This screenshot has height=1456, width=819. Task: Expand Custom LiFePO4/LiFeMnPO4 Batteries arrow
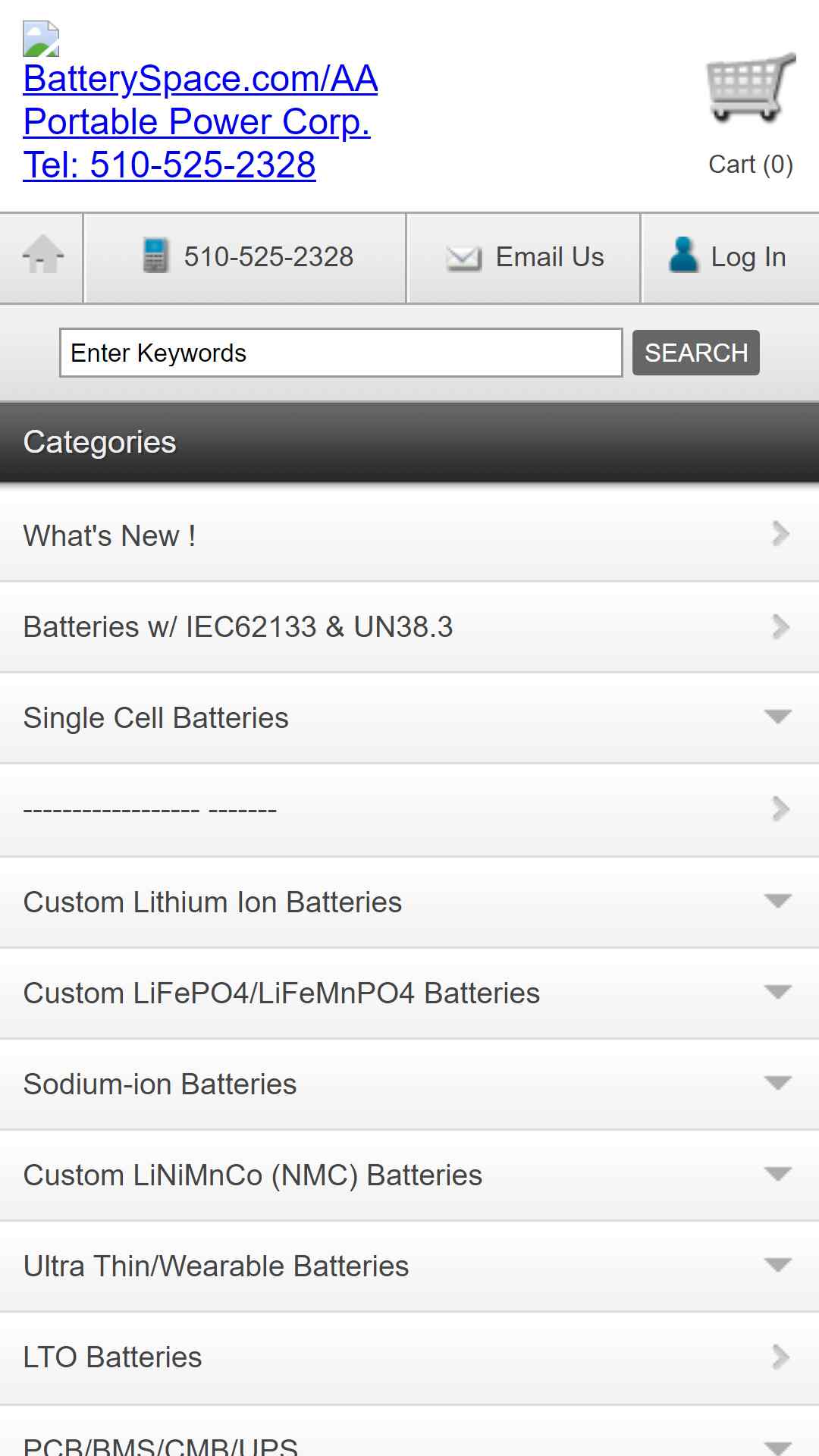click(x=778, y=992)
